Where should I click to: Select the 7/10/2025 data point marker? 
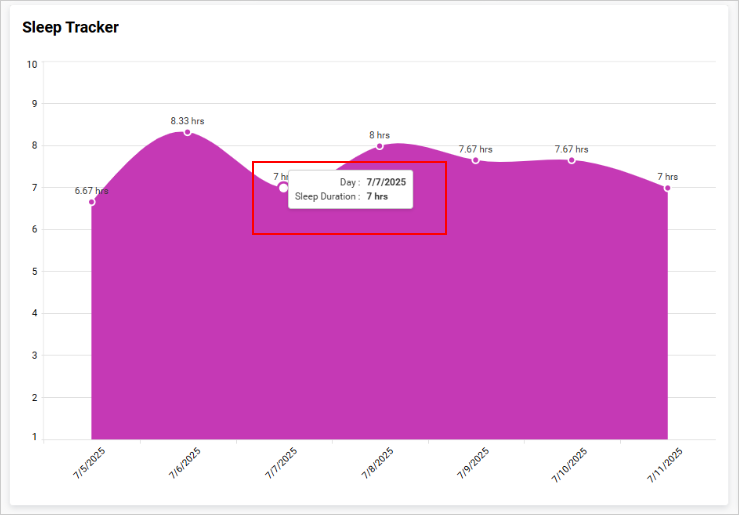click(571, 160)
